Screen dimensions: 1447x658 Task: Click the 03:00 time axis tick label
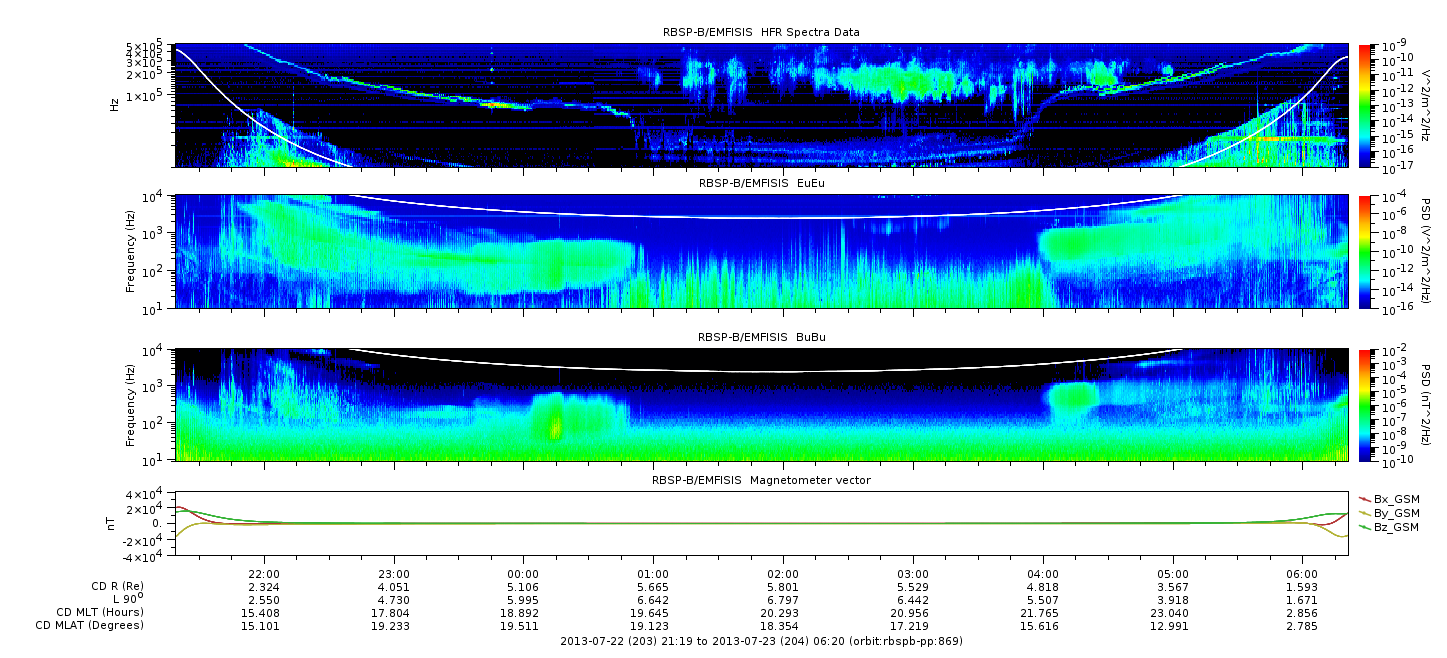click(912, 573)
